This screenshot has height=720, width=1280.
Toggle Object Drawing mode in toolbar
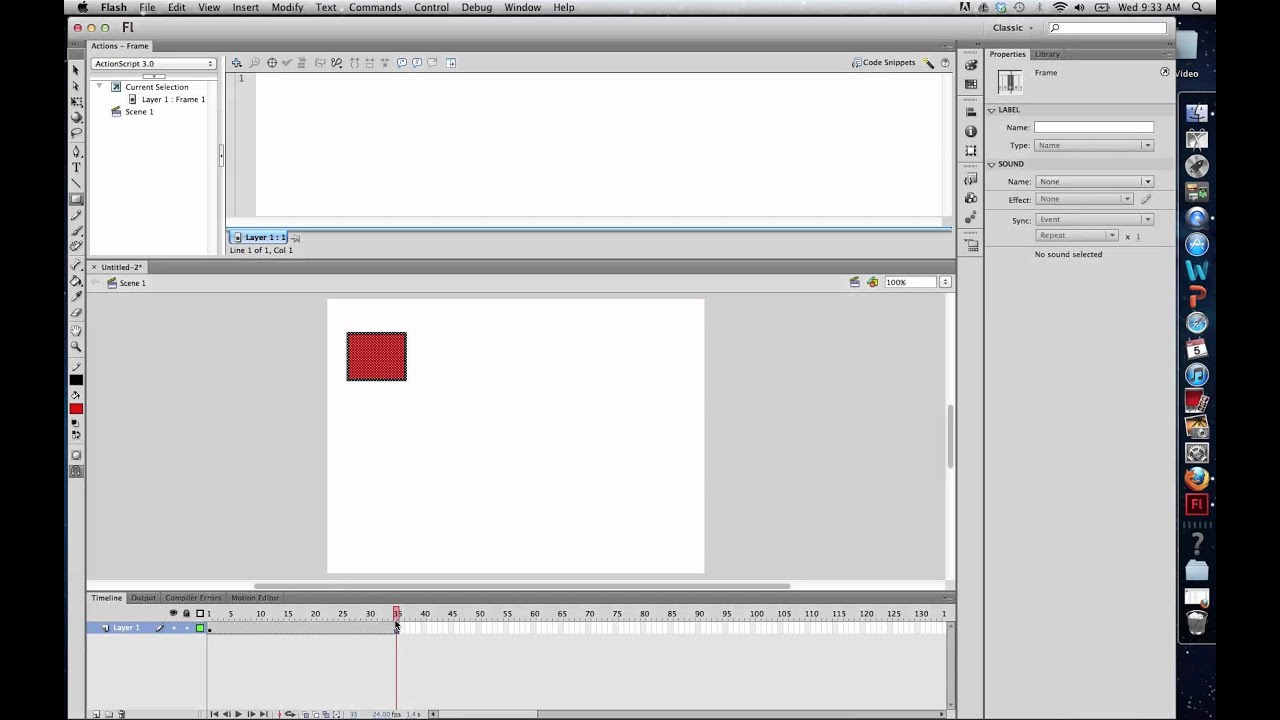point(76,455)
